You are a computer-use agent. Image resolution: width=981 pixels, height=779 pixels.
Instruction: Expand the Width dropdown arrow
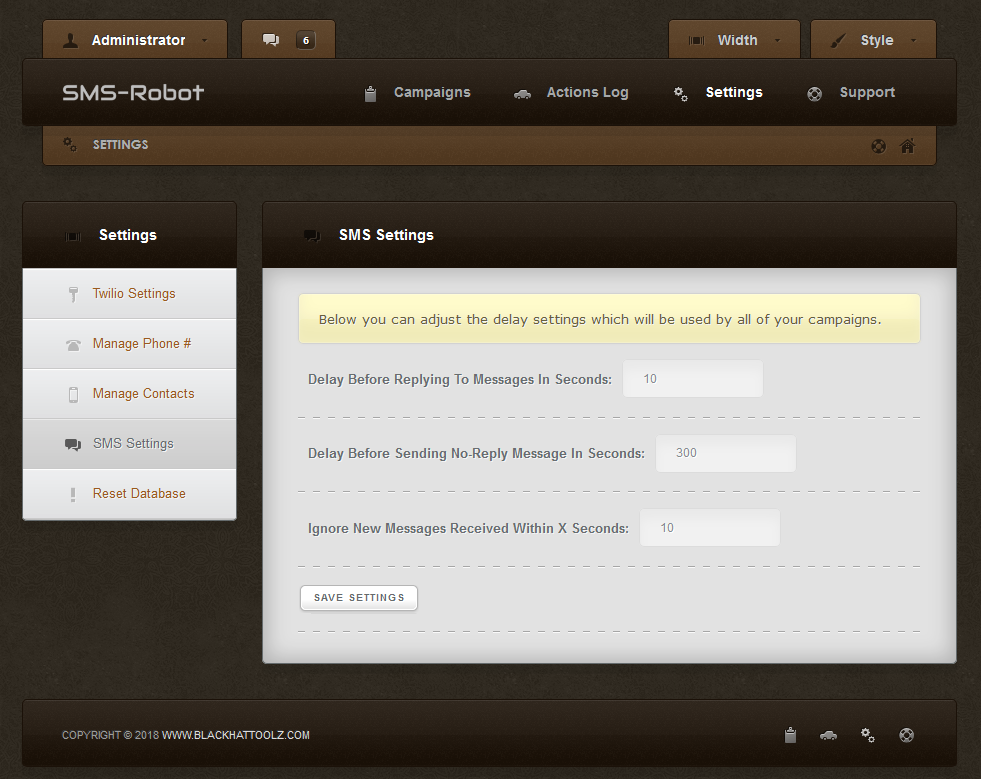(778, 41)
